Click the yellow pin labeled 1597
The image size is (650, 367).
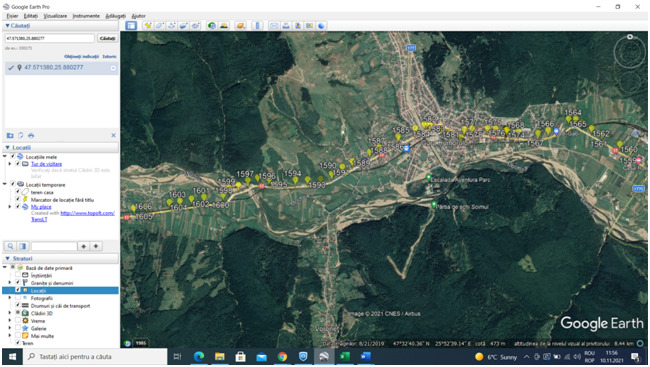tap(247, 180)
